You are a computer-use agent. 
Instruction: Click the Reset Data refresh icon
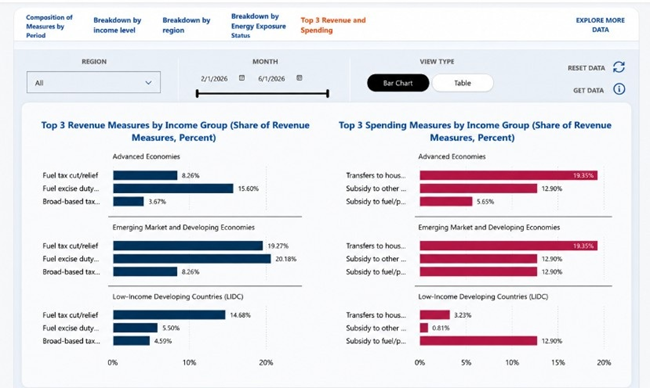pyautogui.click(x=619, y=67)
